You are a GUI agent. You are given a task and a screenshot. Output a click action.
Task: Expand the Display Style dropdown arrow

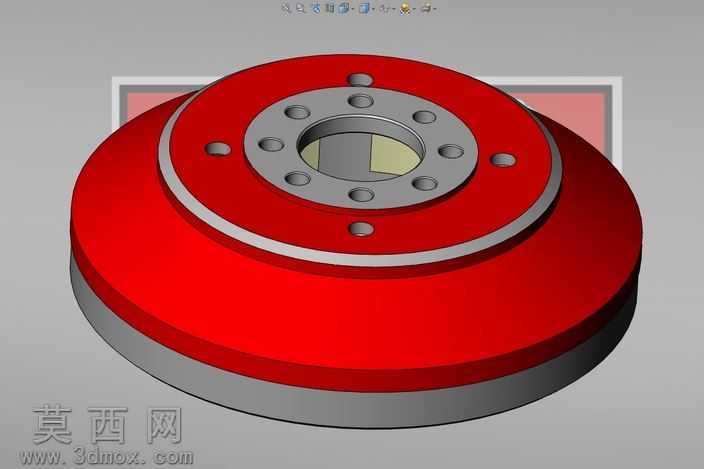(x=374, y=9)
